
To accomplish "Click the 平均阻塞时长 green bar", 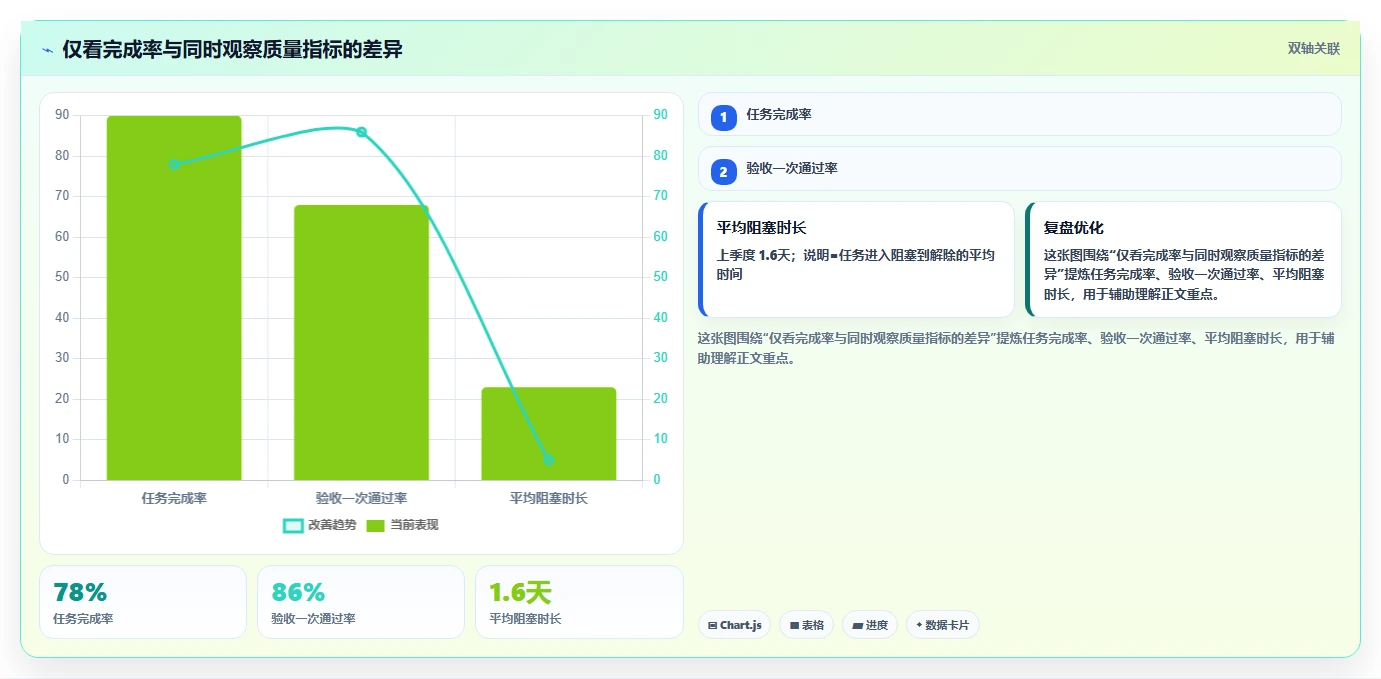I will 548,434.
